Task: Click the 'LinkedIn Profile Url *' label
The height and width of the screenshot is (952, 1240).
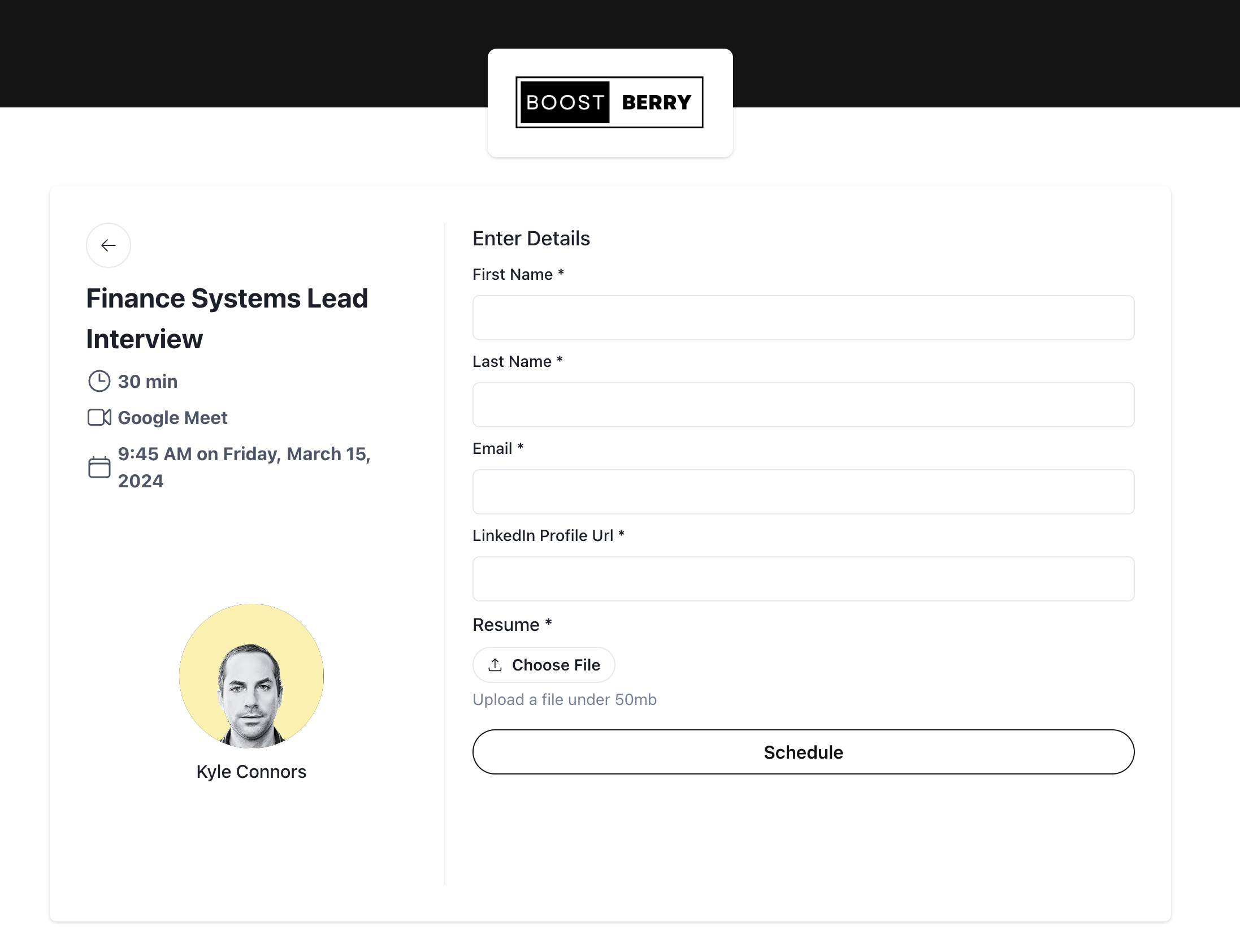Action: [548, 536]
